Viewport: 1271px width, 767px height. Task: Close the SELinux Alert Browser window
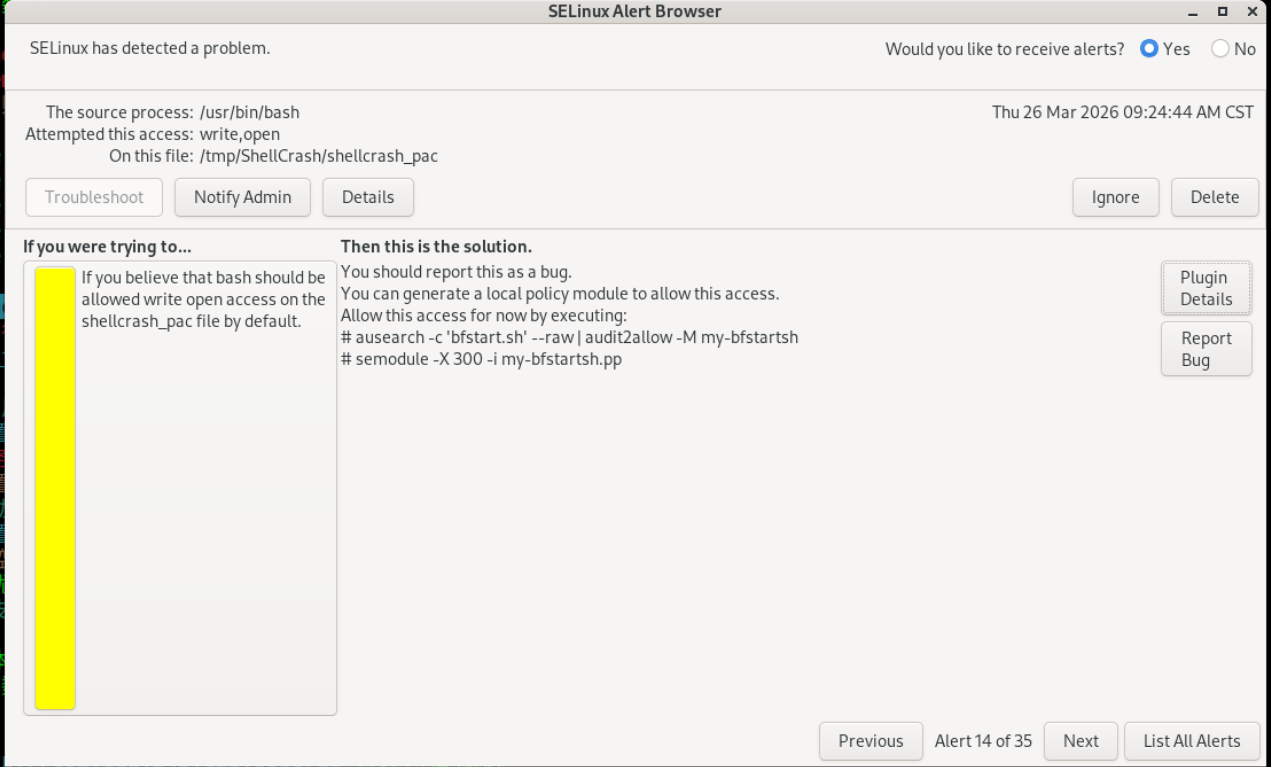click(1250, 12)
